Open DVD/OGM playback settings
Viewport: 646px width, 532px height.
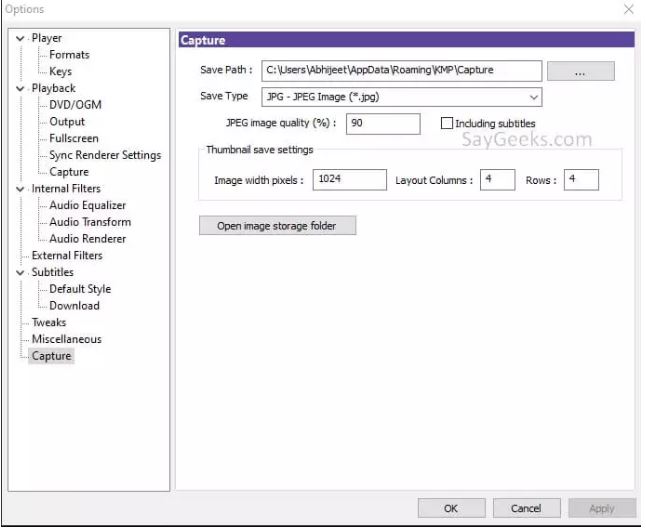click(75, 105)
